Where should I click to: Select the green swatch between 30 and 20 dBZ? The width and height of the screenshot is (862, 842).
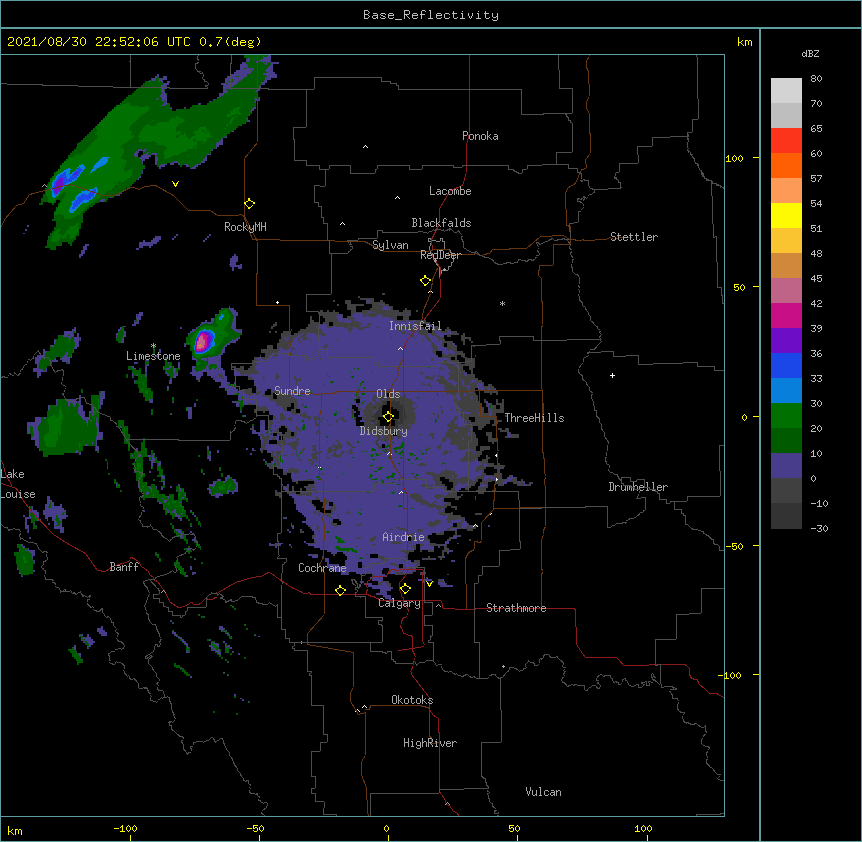tap(786, 416)
